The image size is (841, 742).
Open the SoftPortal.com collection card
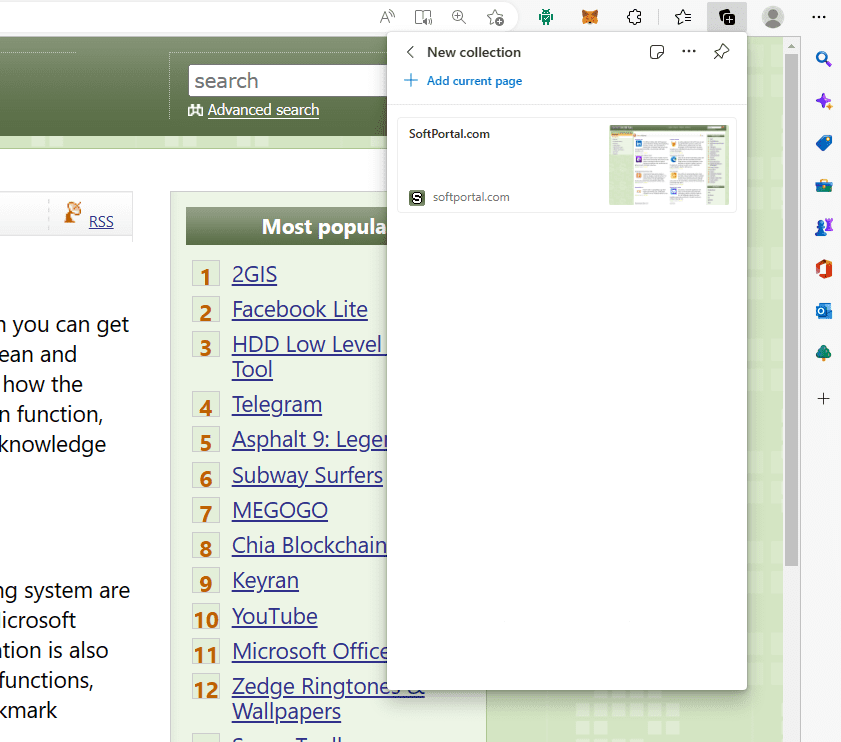[566, 165]
